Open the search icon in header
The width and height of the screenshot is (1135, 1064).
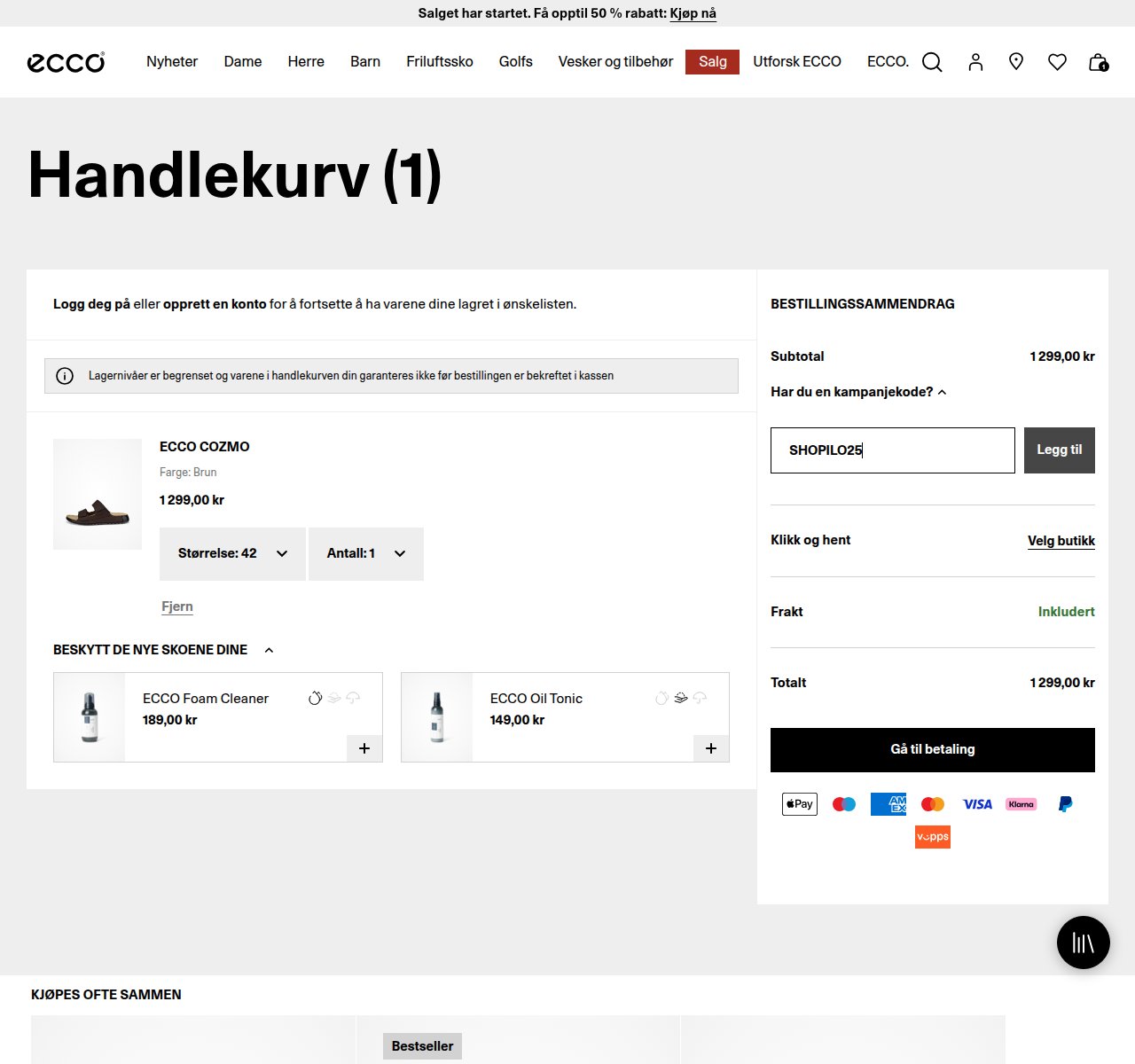(932, 62)
